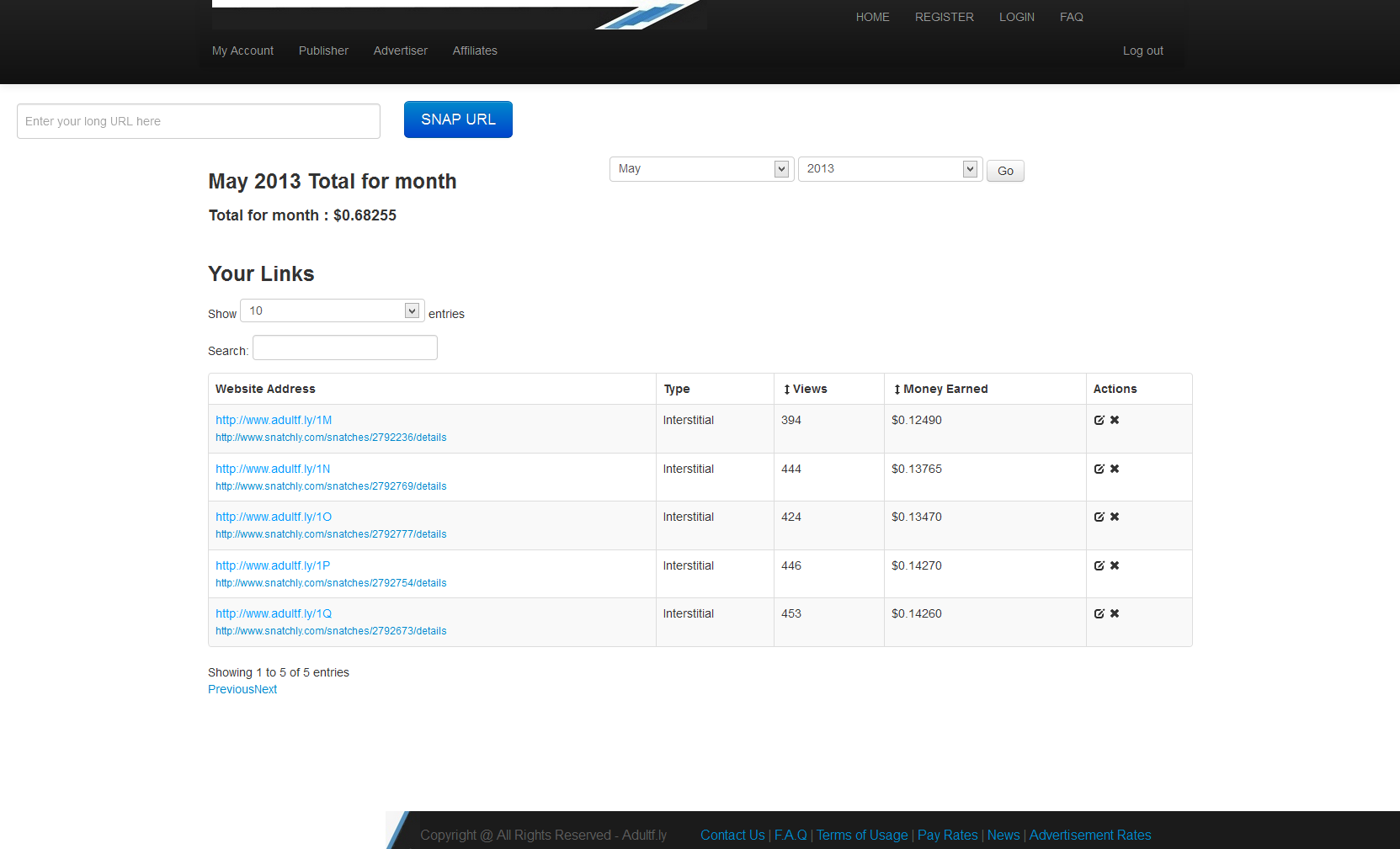This screenshot has height=849, width=1400.
Task: Click the links Search box
Action: (x=345, y=348)
